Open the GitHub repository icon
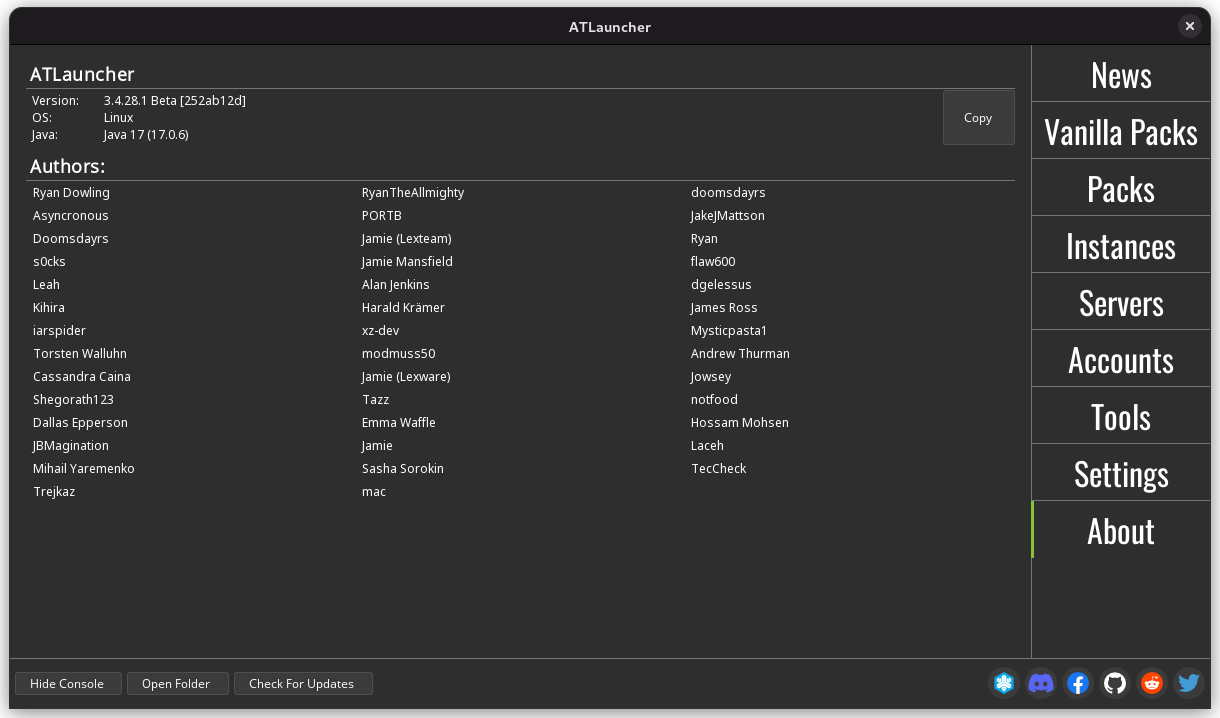This screenshot has height=718, width=1220. (1115, 683)
